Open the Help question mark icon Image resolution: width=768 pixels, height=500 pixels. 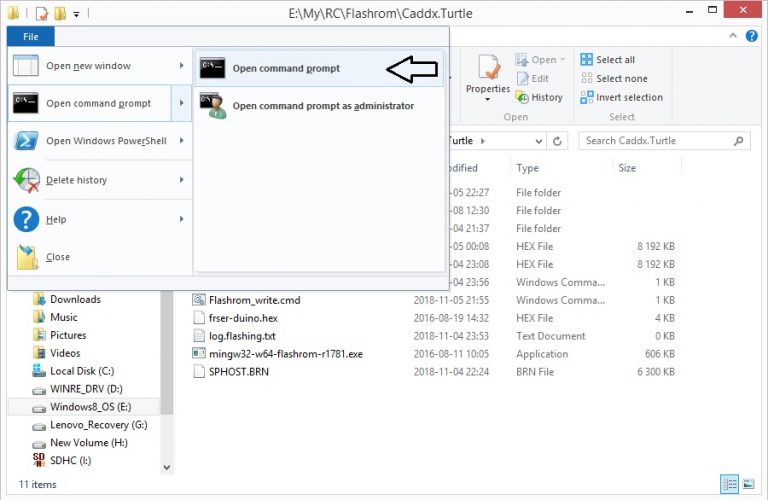pyautogui.click(x=751, y=36)
